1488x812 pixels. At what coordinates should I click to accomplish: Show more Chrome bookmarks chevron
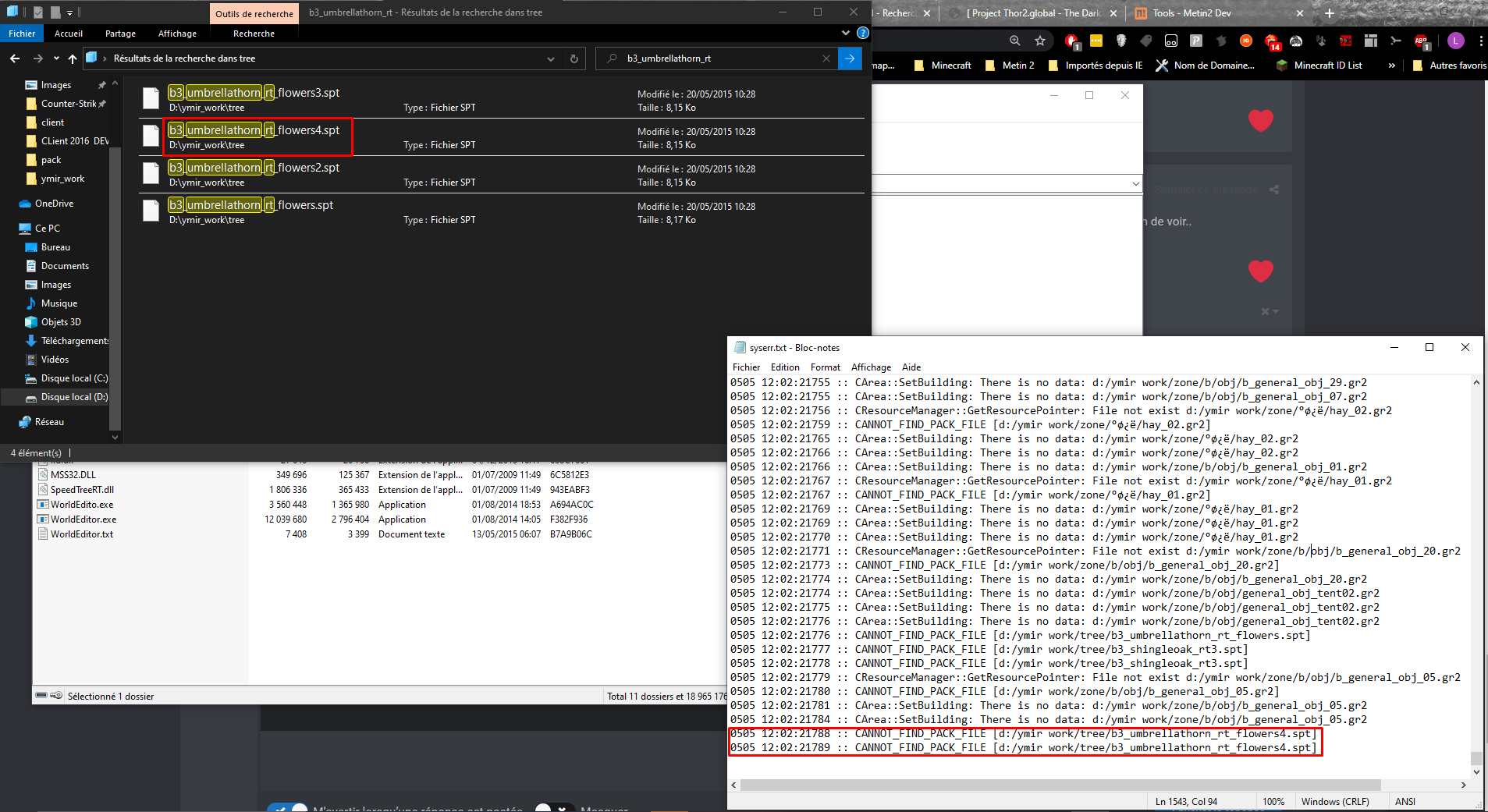click(1391, 66)
